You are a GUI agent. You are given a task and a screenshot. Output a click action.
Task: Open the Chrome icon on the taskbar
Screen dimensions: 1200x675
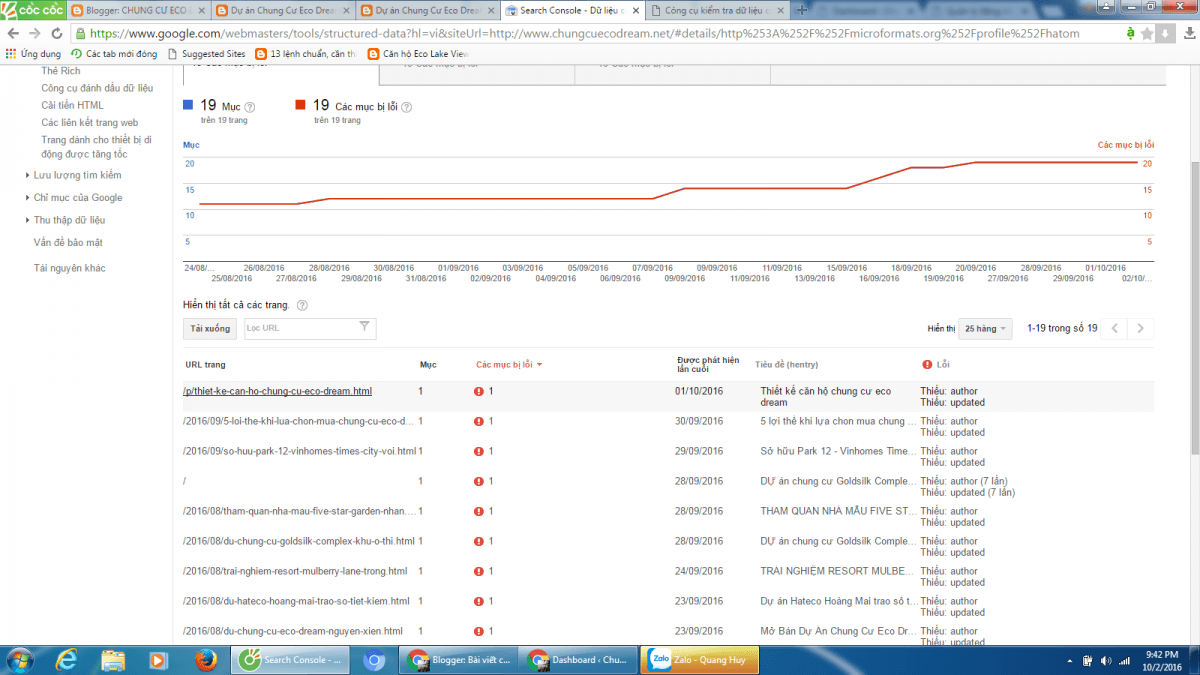coord(374,660)
